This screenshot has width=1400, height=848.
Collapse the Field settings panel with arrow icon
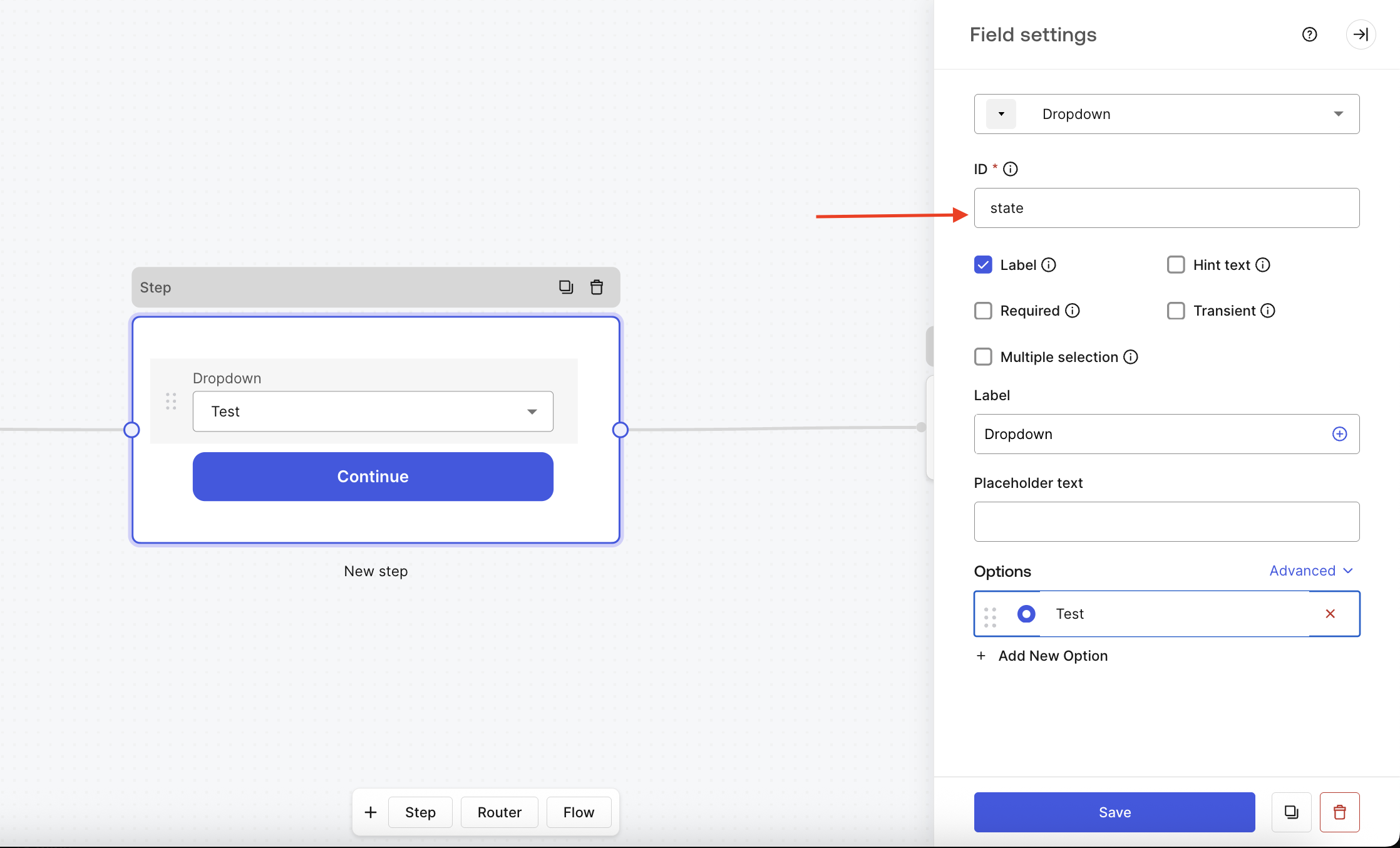[x=1361, y=34]
